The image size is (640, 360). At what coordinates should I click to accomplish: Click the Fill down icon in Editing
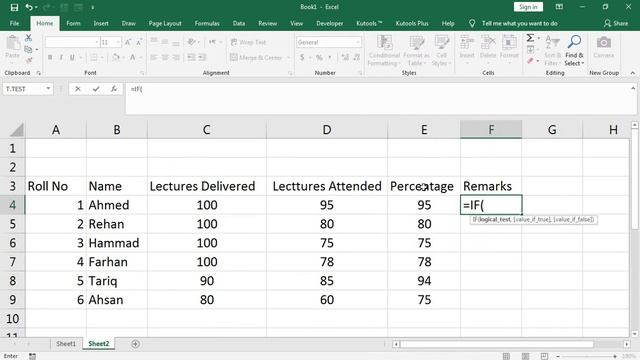tap(530, 50)
